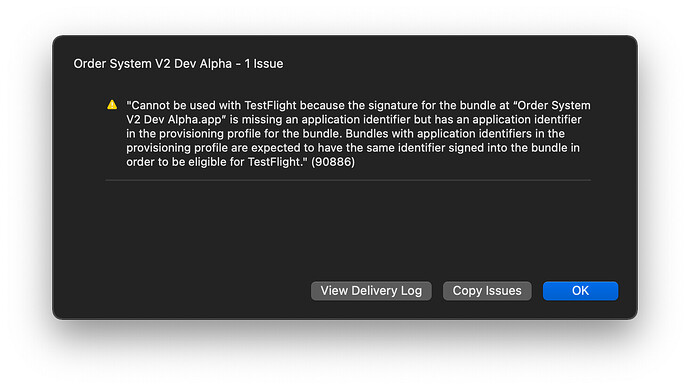Click the blank dialog area left of View Delivery Log
Image resolution: width=690 pixels, height=389 pixels.
pos(180,291)
